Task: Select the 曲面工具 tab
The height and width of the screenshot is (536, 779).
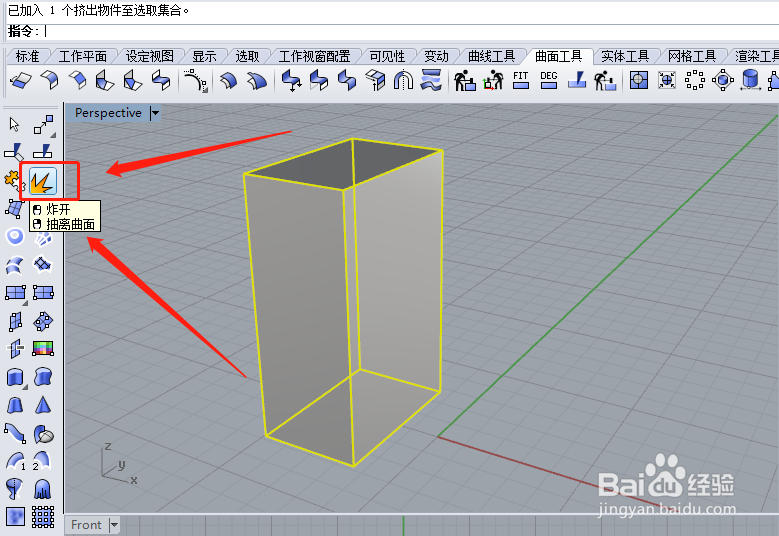Action: coord(558,56)
